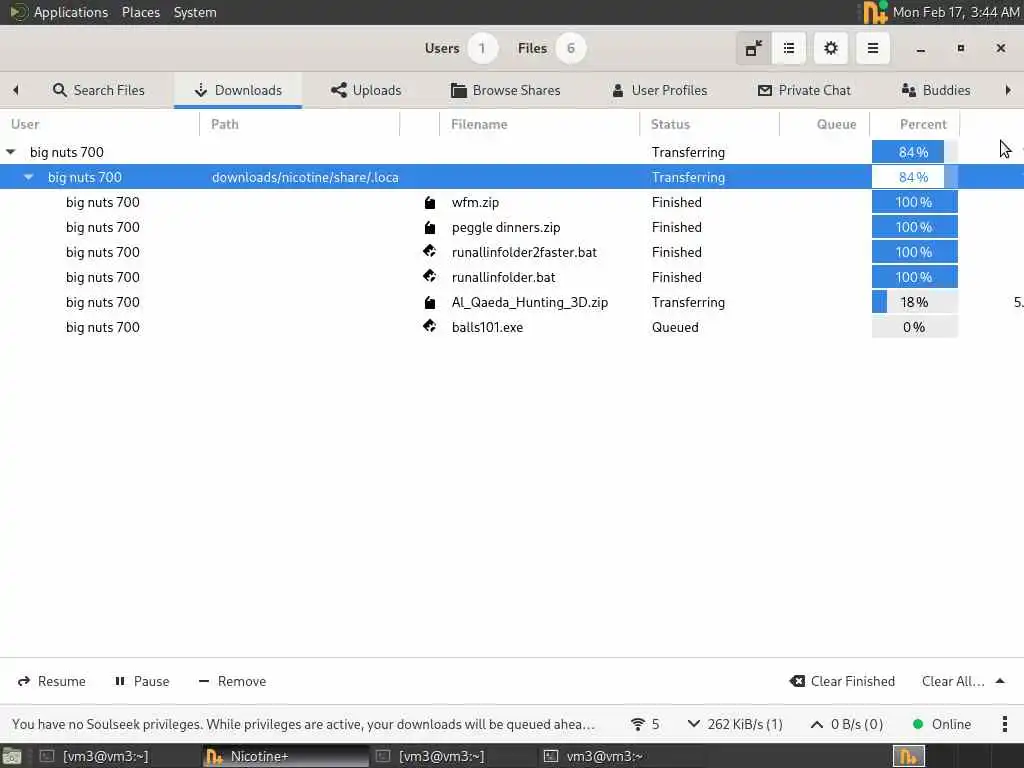
Task: Select the balls101.exe file icon
Action: pos(430,325)
